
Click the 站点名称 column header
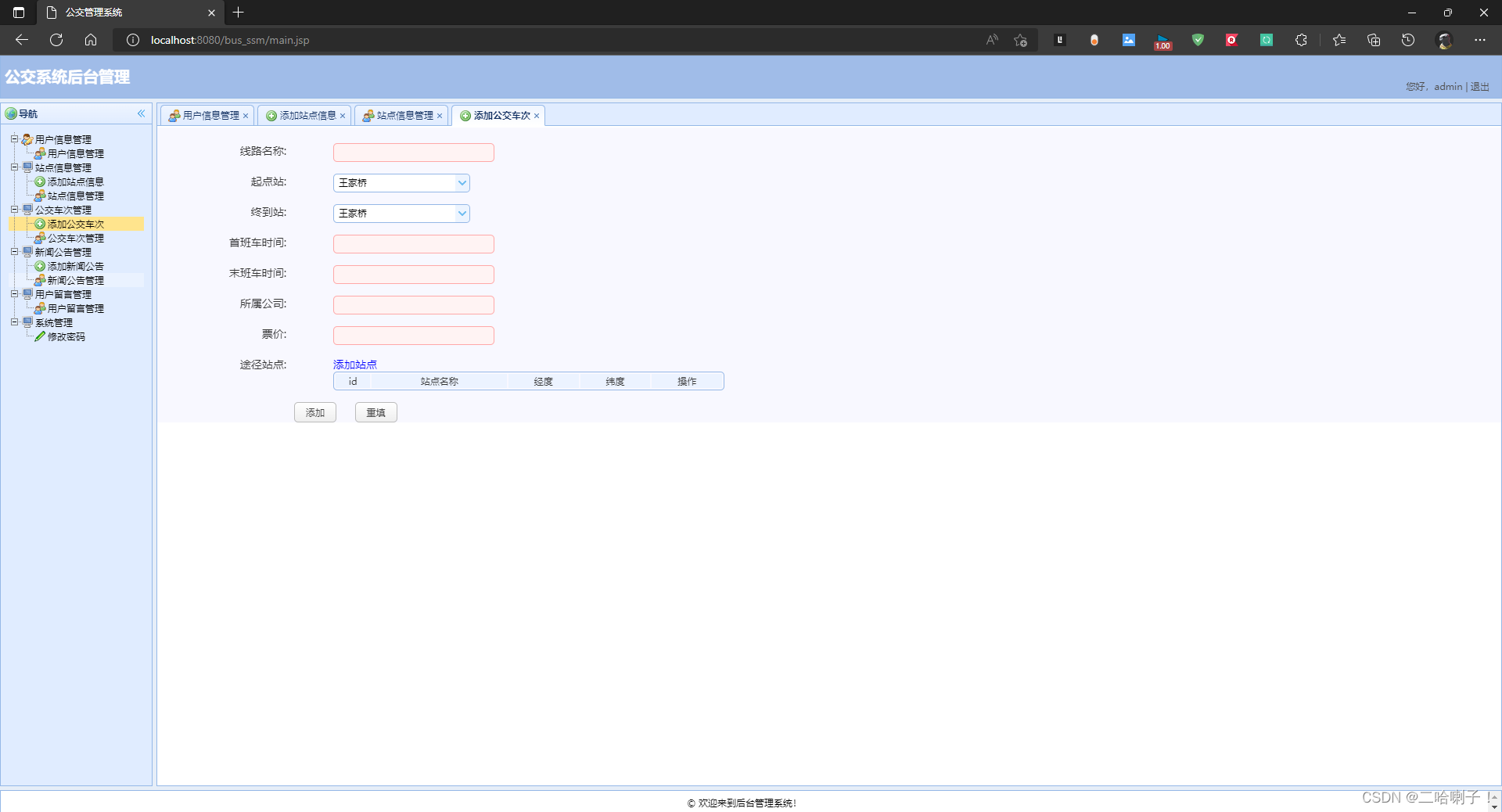click(439, 382)
